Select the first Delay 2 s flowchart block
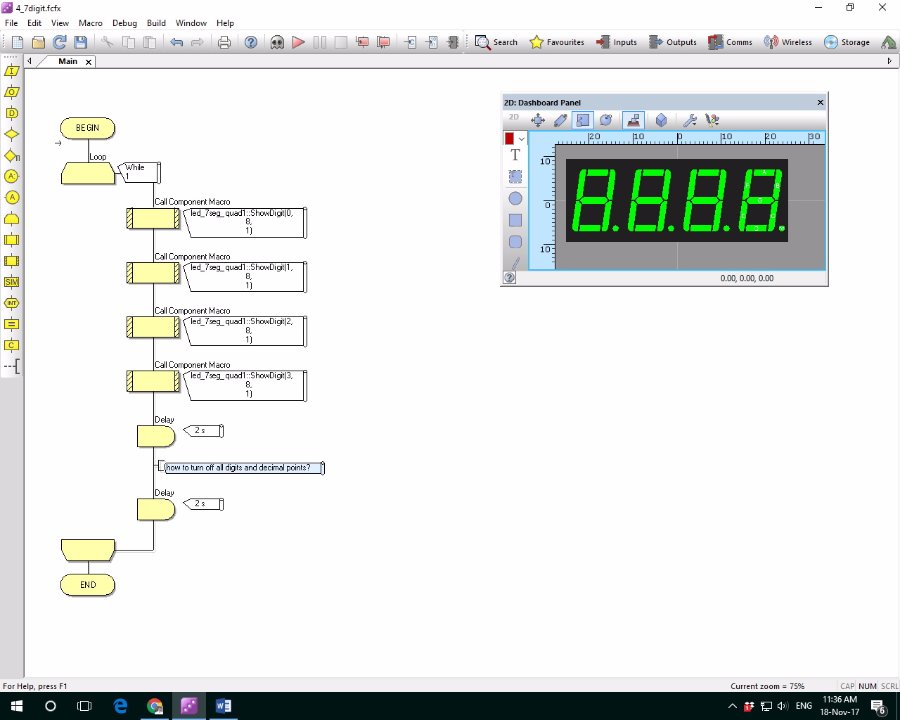 [x=156, y=436]
